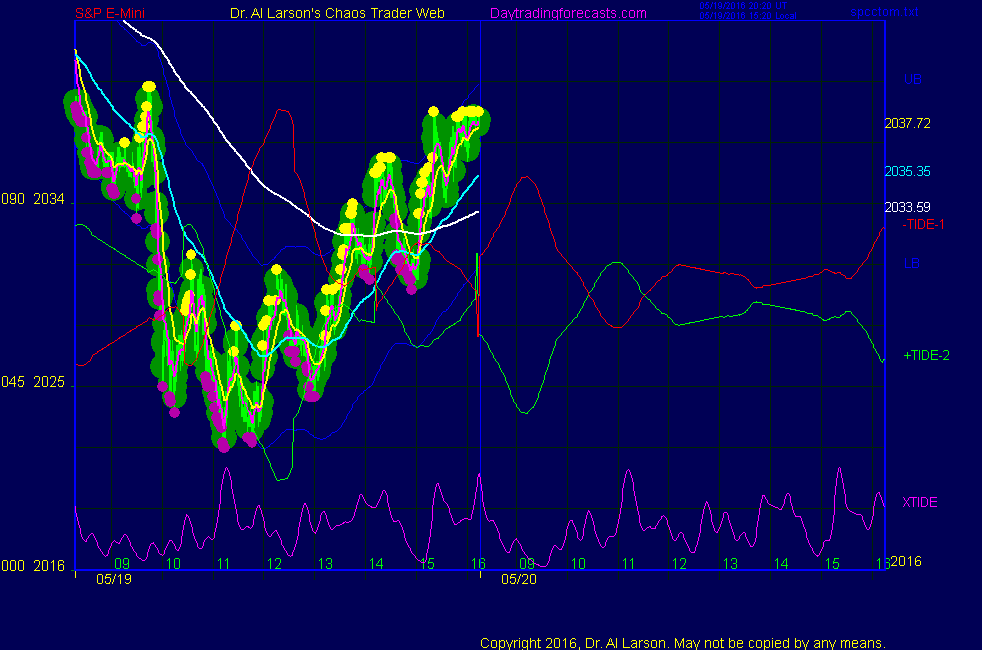Click the 12 hour label for 05/19

click(274, 564)
